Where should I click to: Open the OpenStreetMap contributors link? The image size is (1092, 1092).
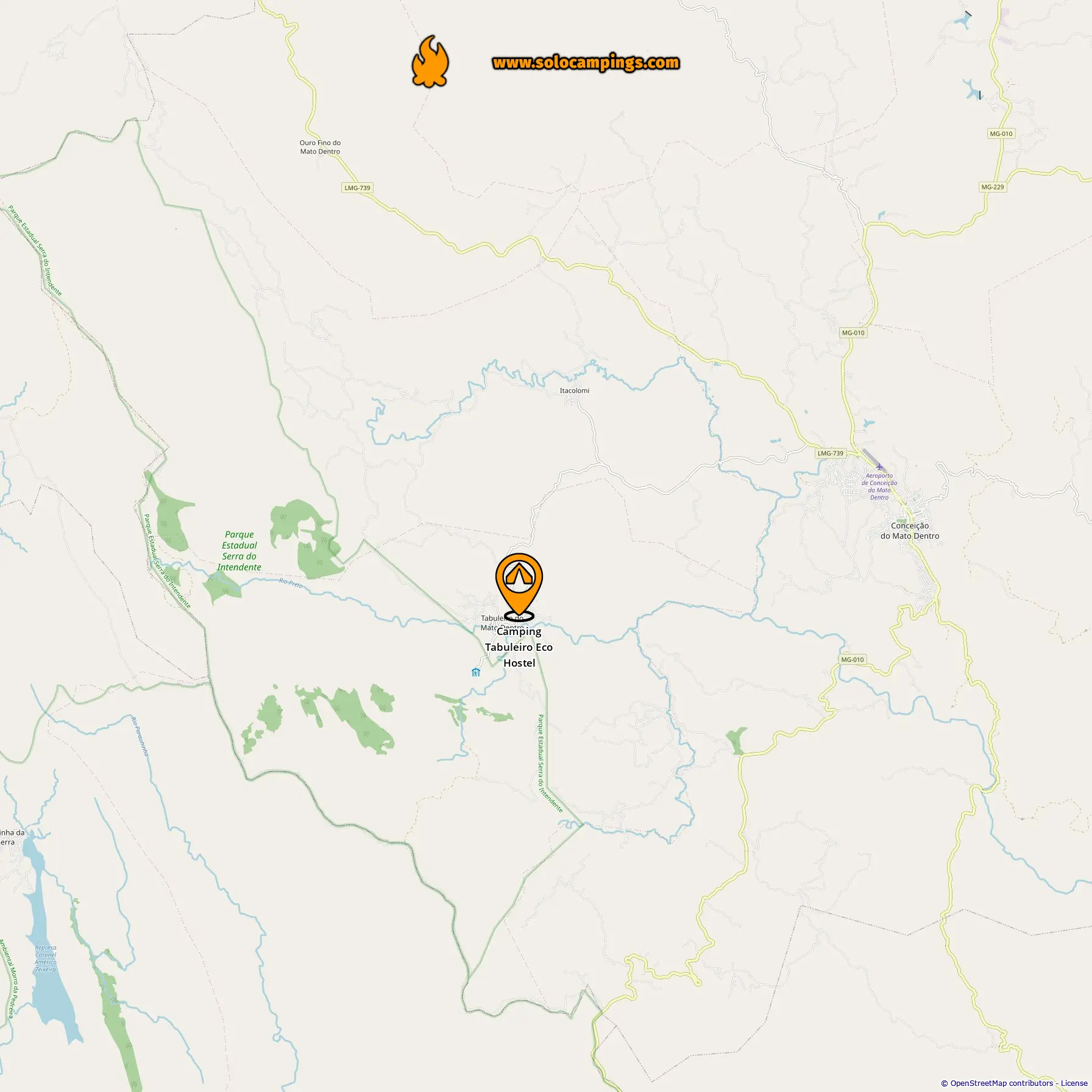(x=1001, y=1083)
